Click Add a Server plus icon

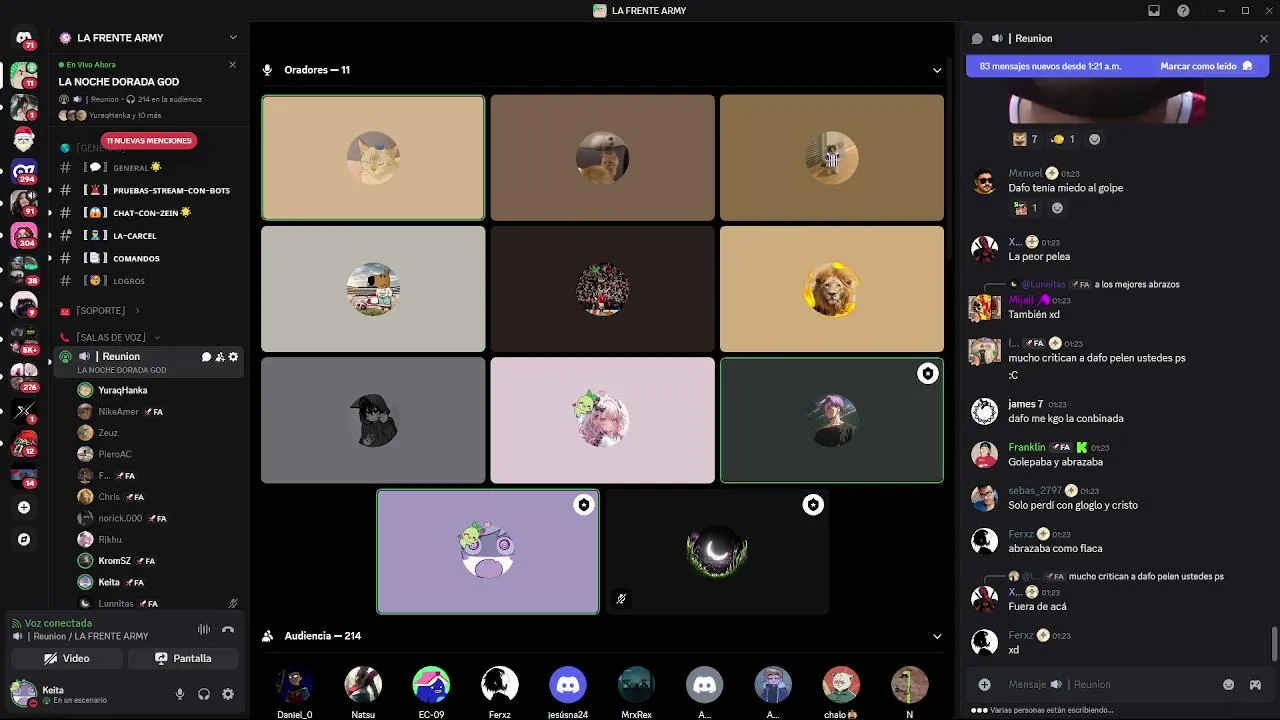point(24,507)
